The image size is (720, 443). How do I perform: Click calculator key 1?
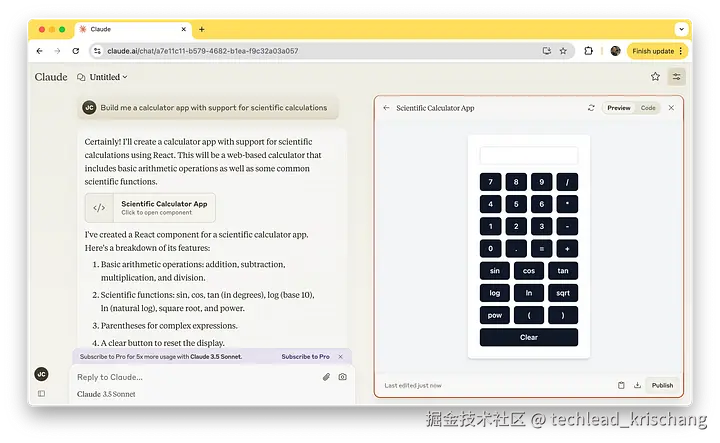[490, 226]
